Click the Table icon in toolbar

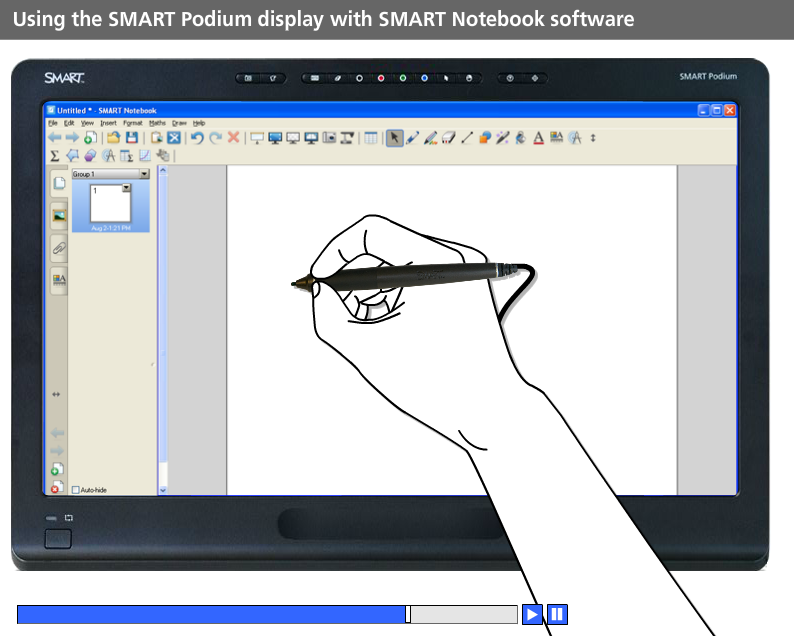click(x=371, y=138)
